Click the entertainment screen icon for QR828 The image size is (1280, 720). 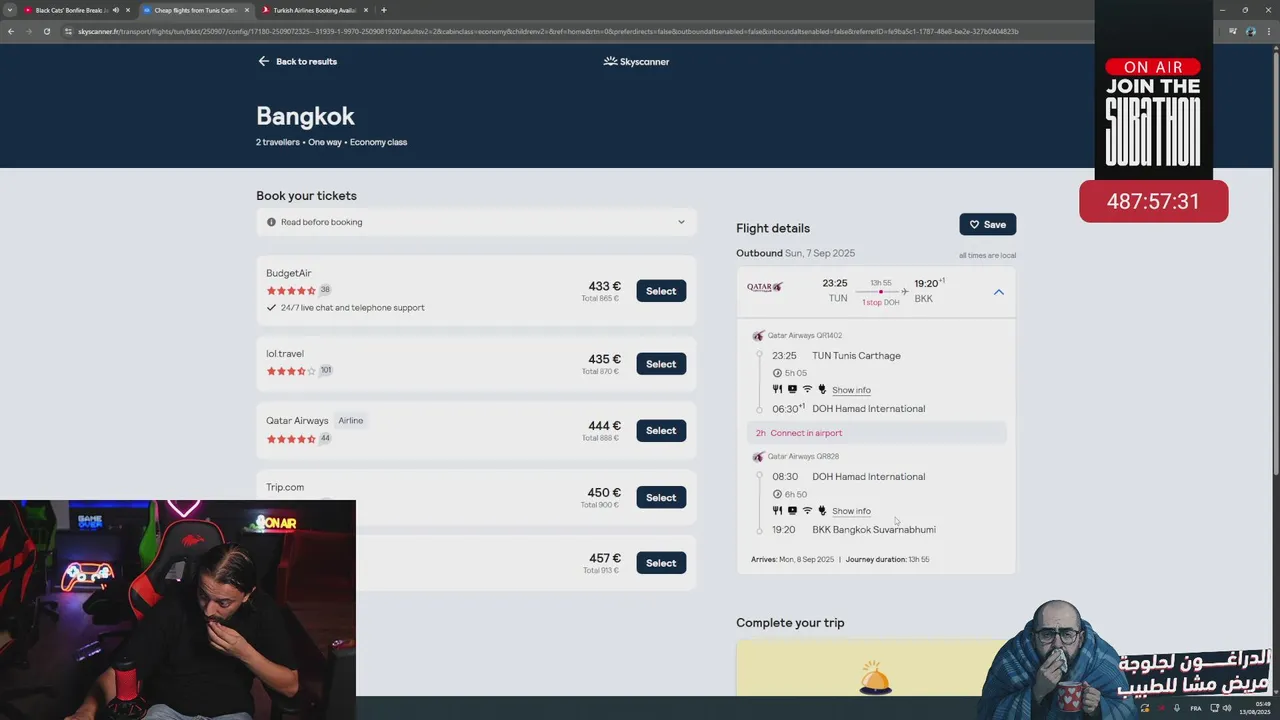[792, 510]
